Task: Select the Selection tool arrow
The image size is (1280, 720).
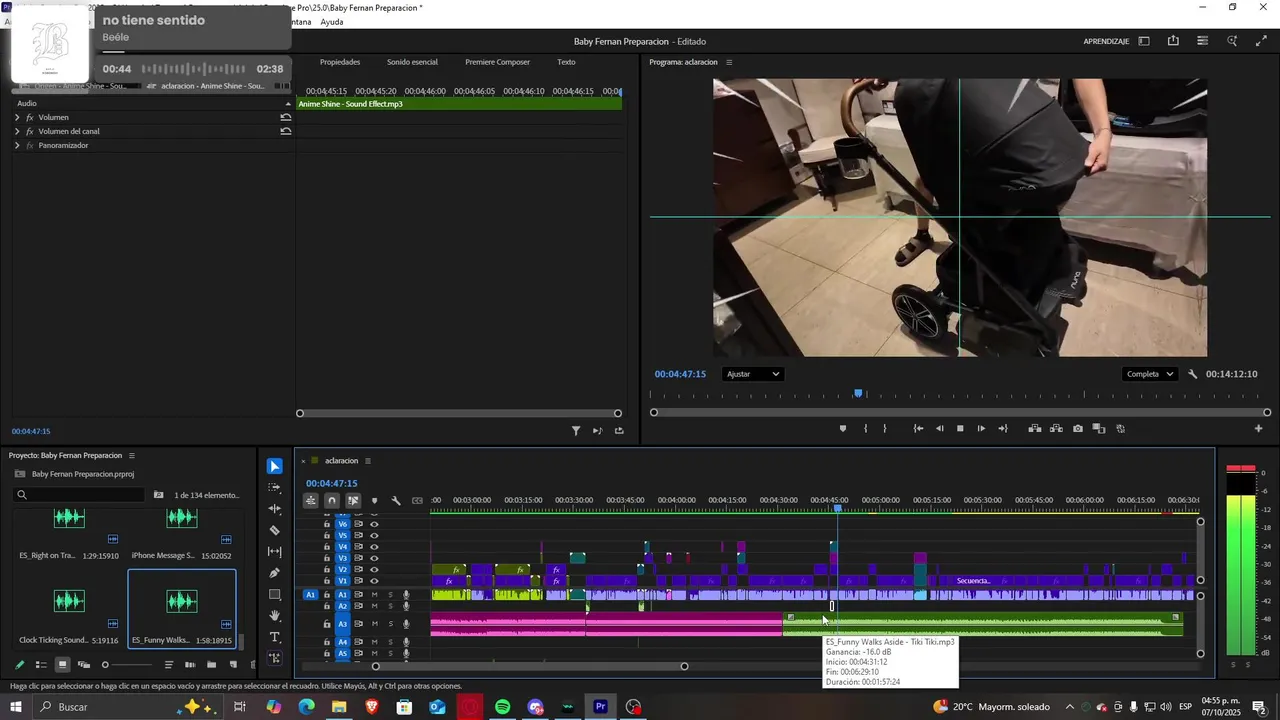Action: click(275, 466)
